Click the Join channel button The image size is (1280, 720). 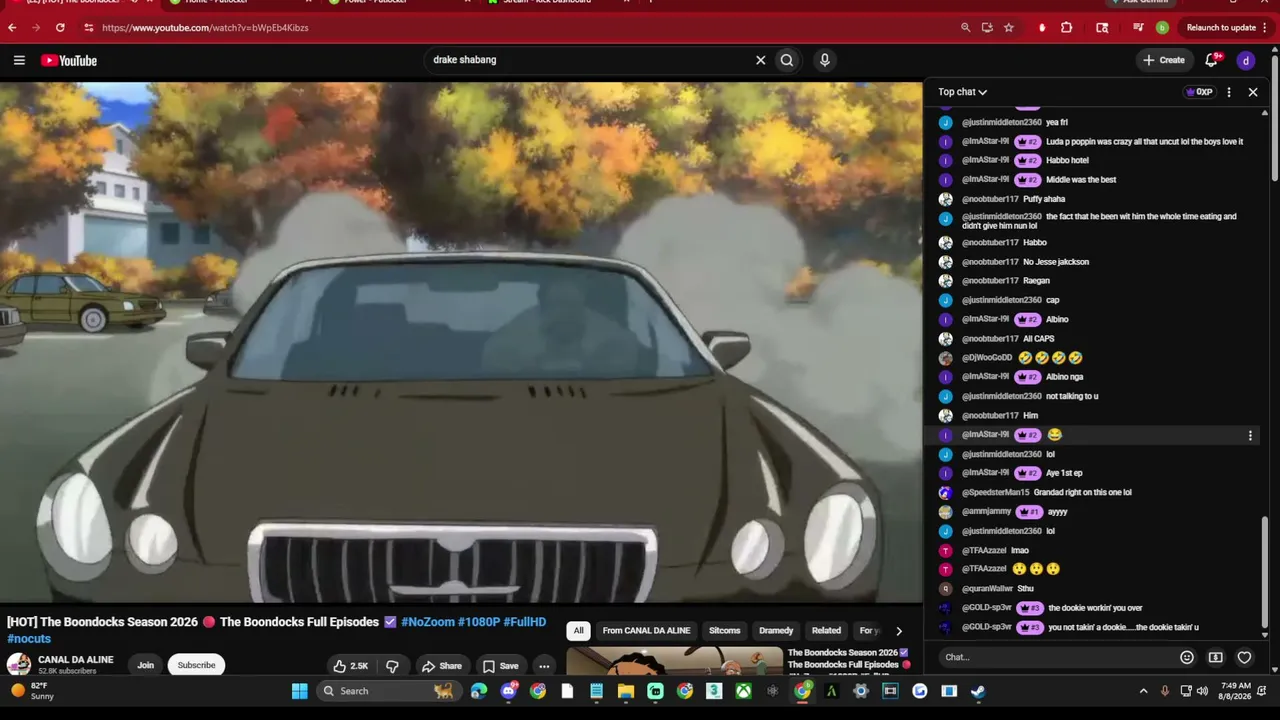tap(146, 666)
